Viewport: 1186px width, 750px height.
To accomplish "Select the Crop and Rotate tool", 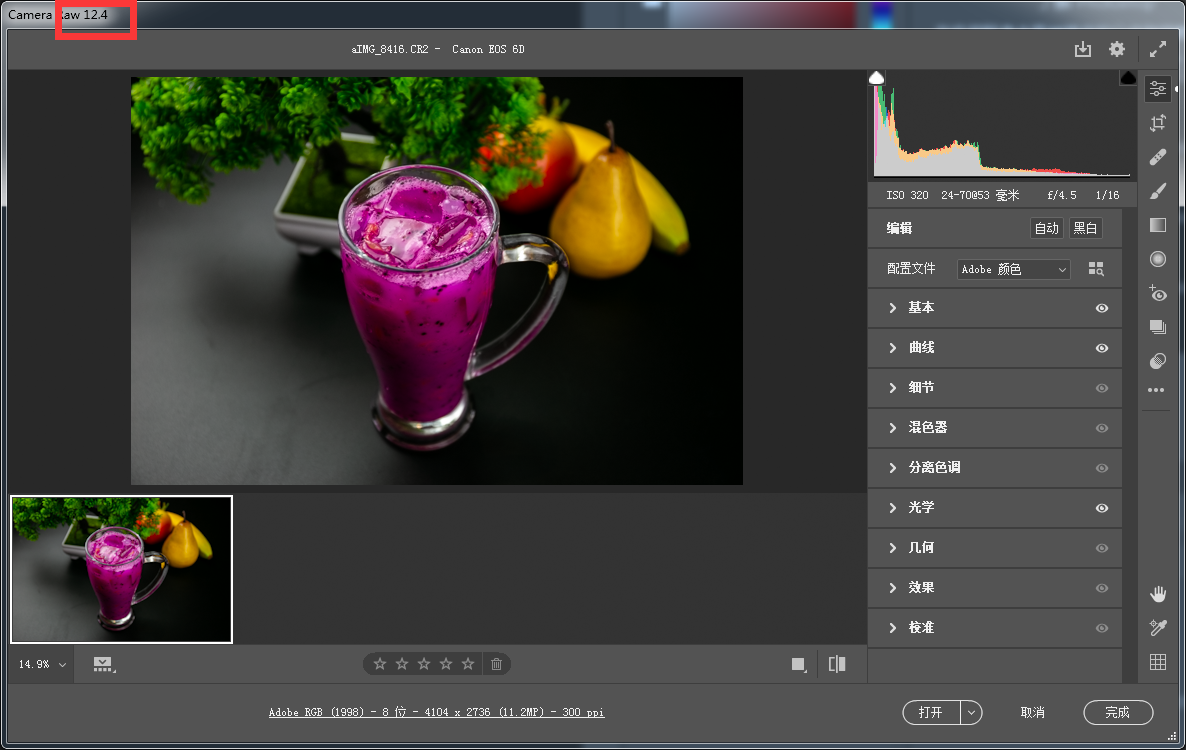I will pos(1158,123).
